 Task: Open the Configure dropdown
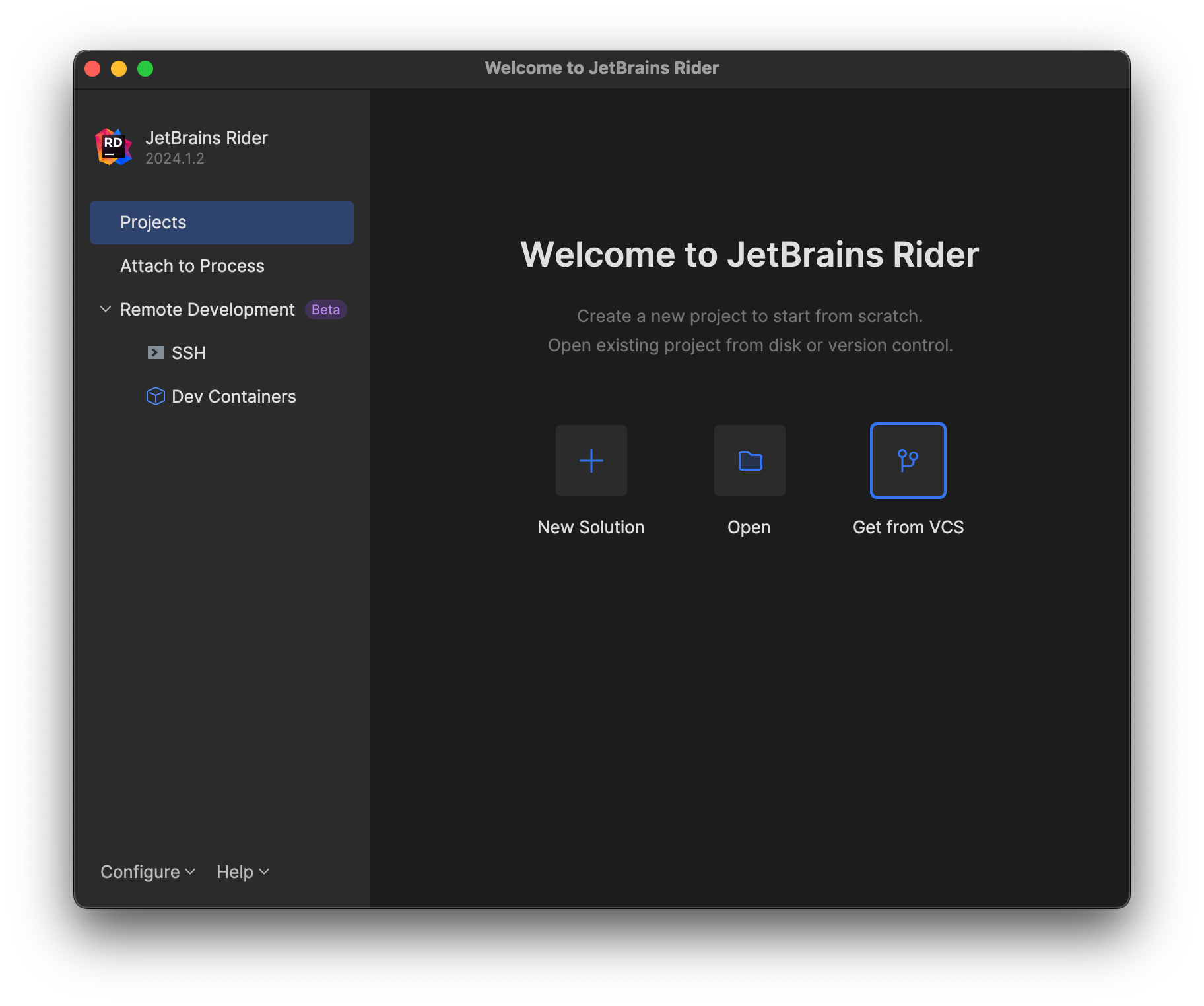(x=147, y=871)
